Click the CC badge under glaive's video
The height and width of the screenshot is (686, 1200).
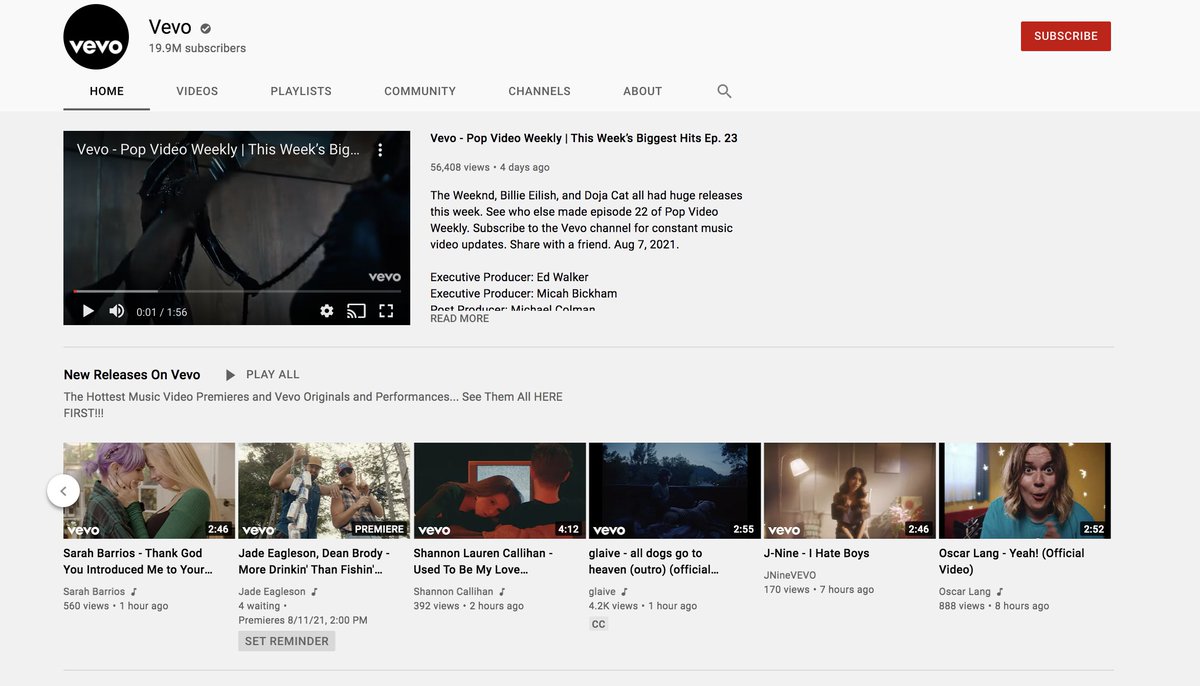point(597,623)
